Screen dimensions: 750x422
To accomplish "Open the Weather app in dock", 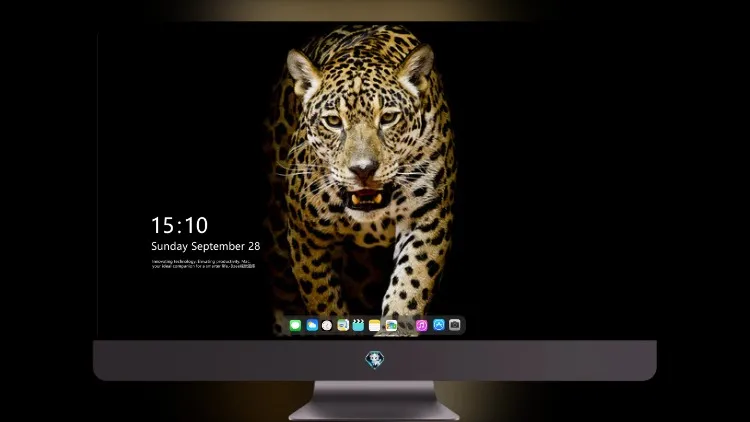I will [x=312, y=325].
